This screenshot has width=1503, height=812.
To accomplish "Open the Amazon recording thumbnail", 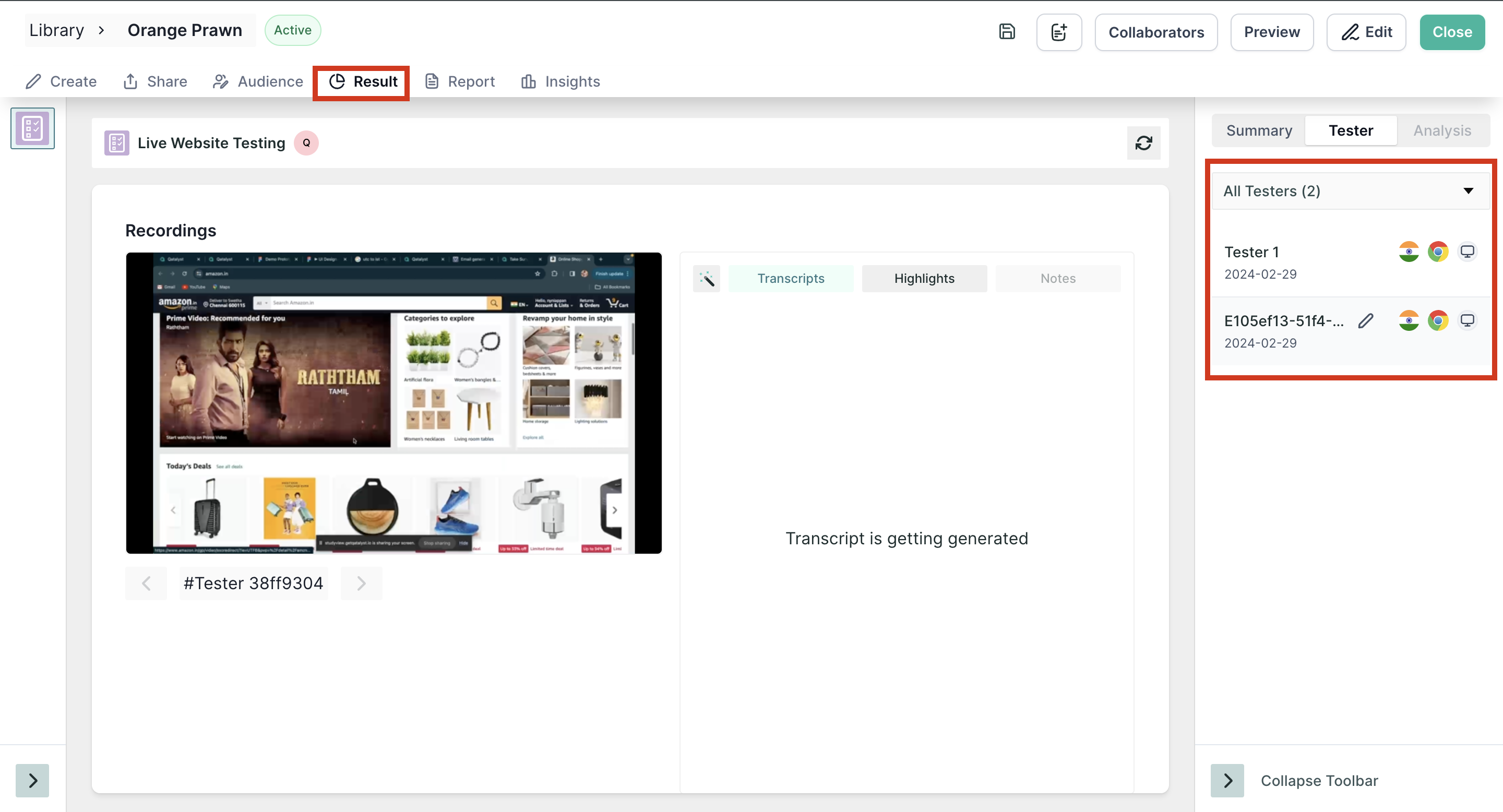I will (x=394, y=402).
